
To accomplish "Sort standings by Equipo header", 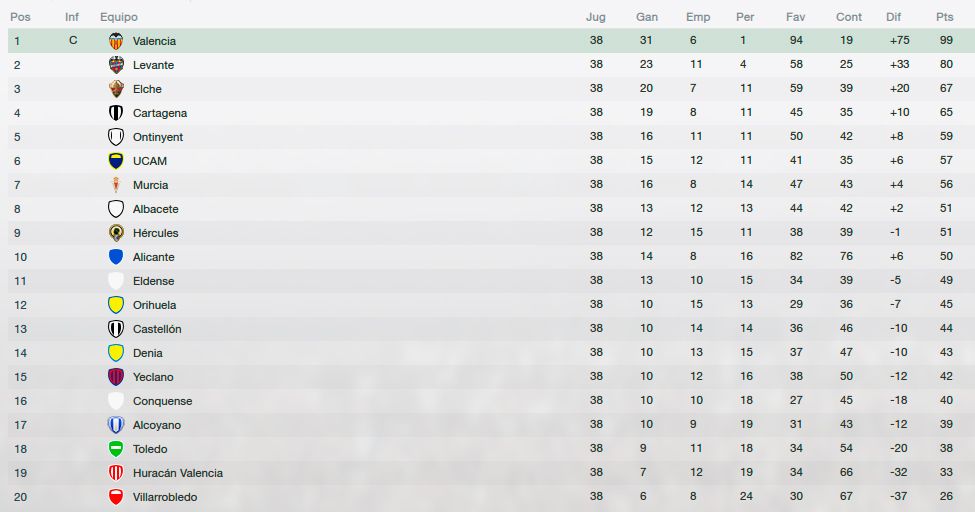I will (119, 17).
